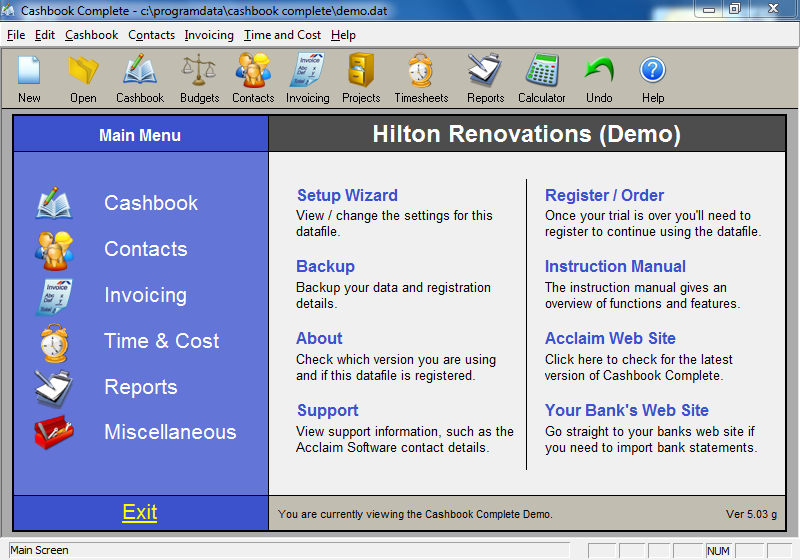The height and width of the screenshot is (560, 800).
Task: Click the Miscellaneous red toolbox icon
Action: click(54, 432)
